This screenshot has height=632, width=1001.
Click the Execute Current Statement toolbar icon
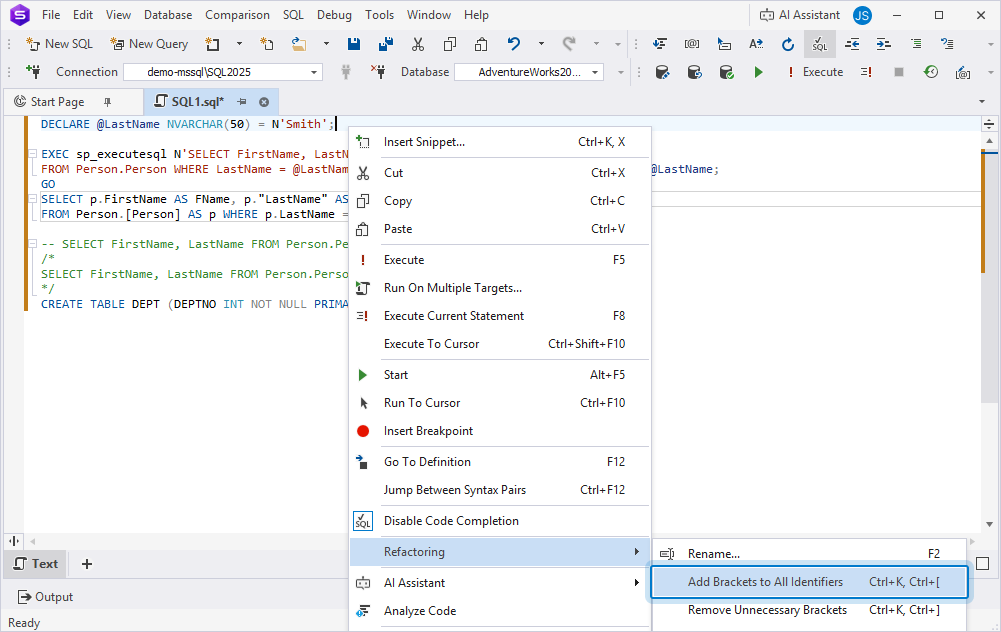(x=866, y=72)
